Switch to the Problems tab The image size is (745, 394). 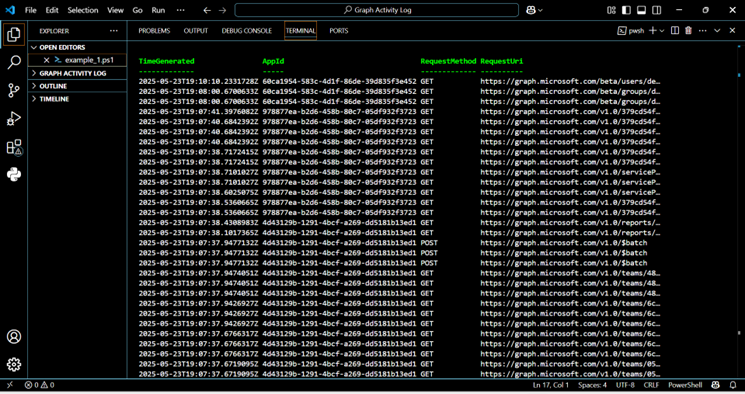(154, 31)
